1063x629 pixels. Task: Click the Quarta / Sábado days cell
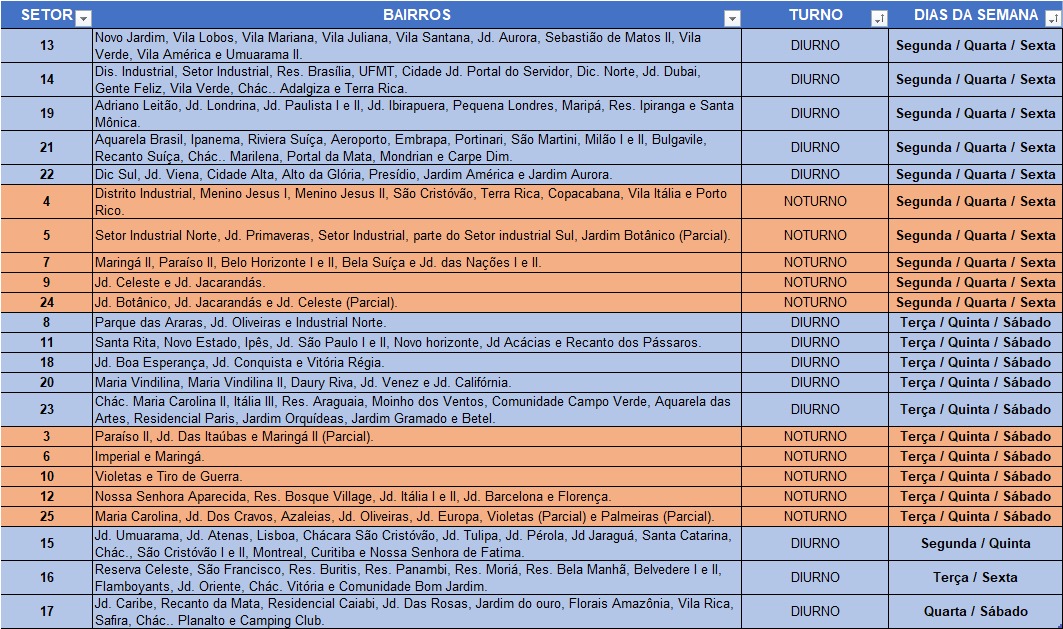975,612
